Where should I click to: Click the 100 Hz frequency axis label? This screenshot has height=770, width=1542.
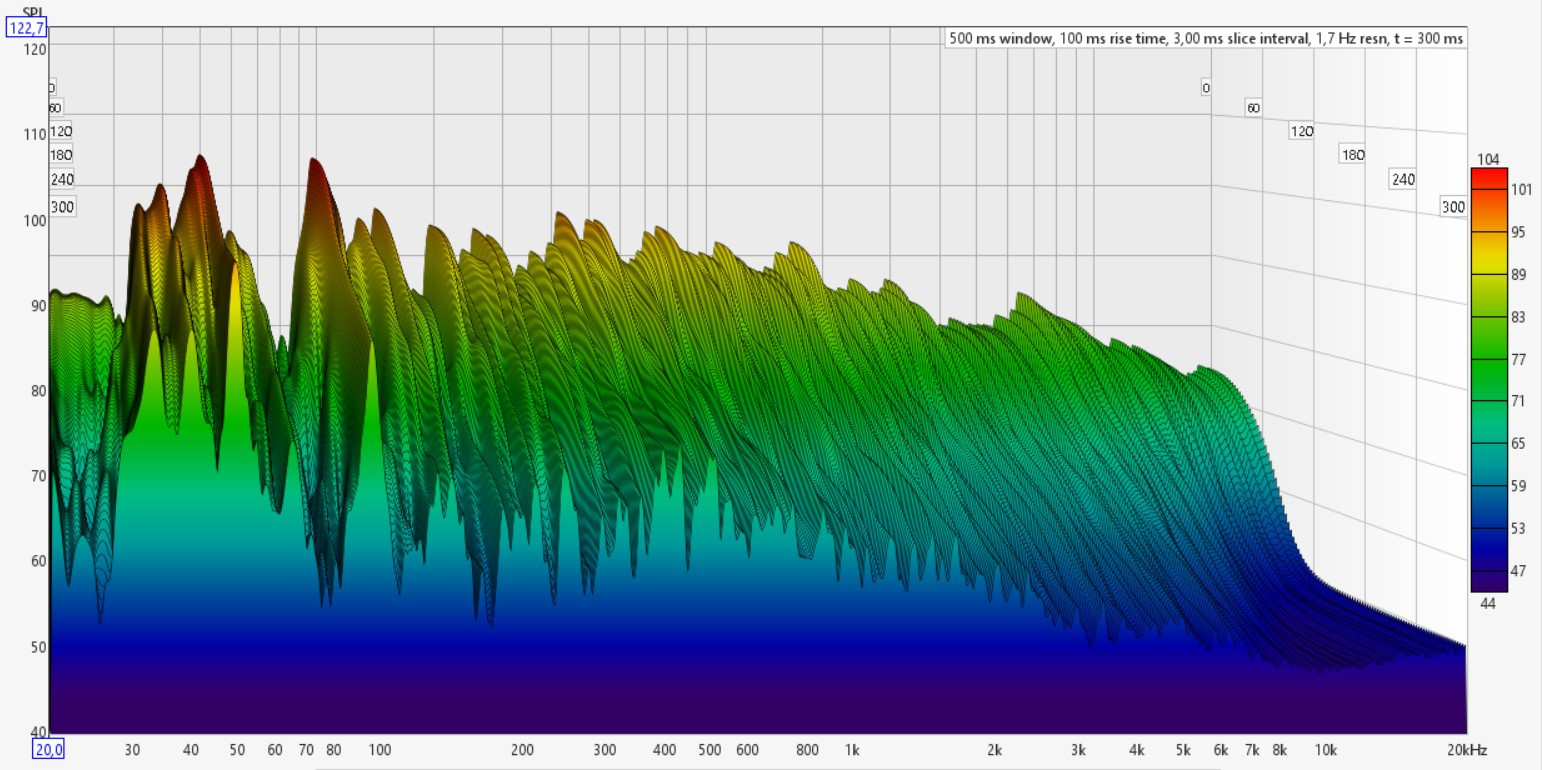379,750
